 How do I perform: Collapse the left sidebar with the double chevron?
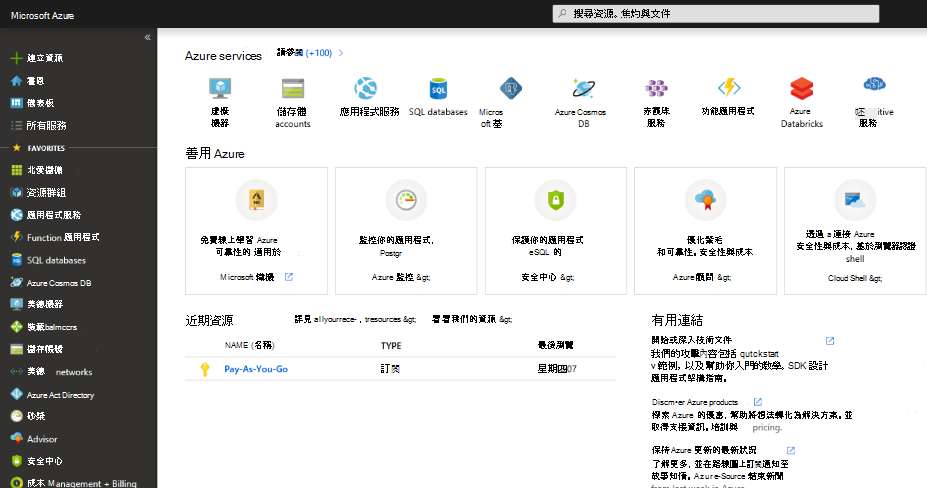point(147,37)
